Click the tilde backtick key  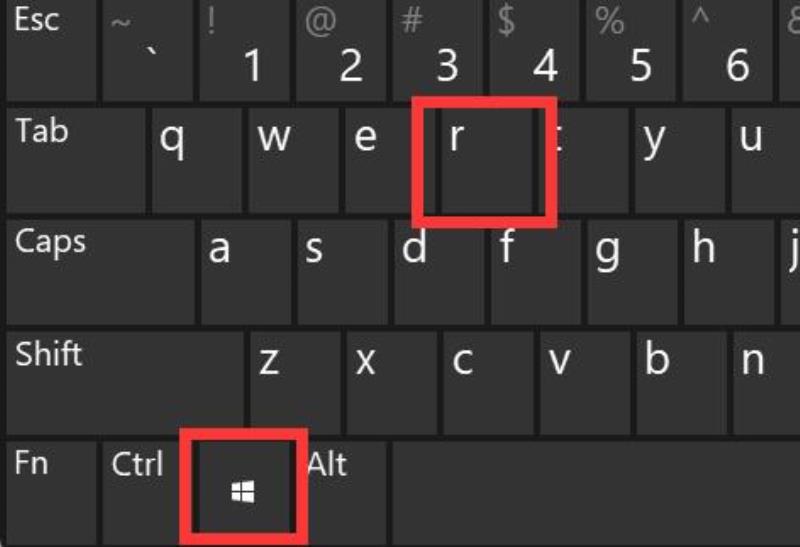[x=148, y=51]
